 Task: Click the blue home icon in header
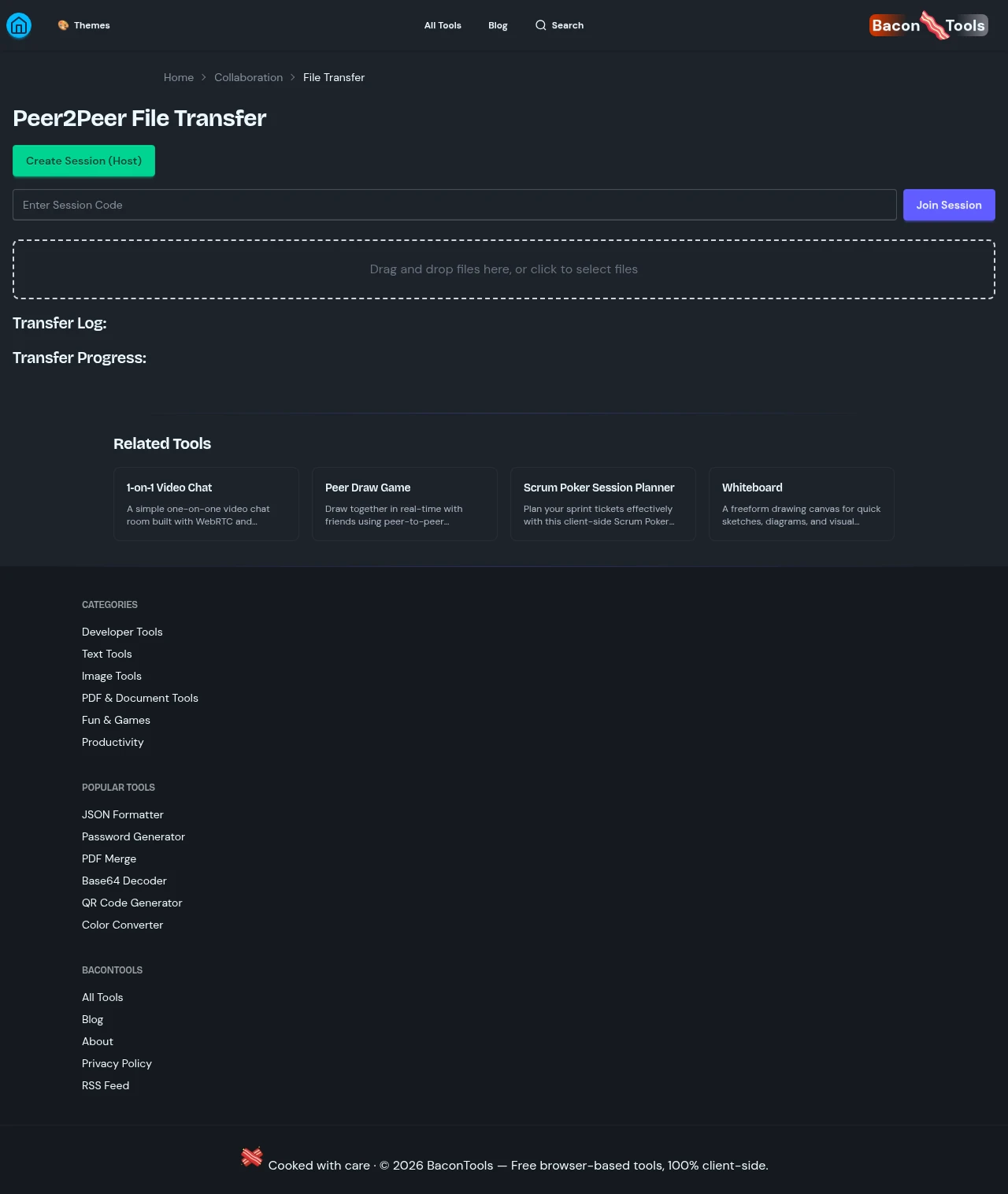19,26
